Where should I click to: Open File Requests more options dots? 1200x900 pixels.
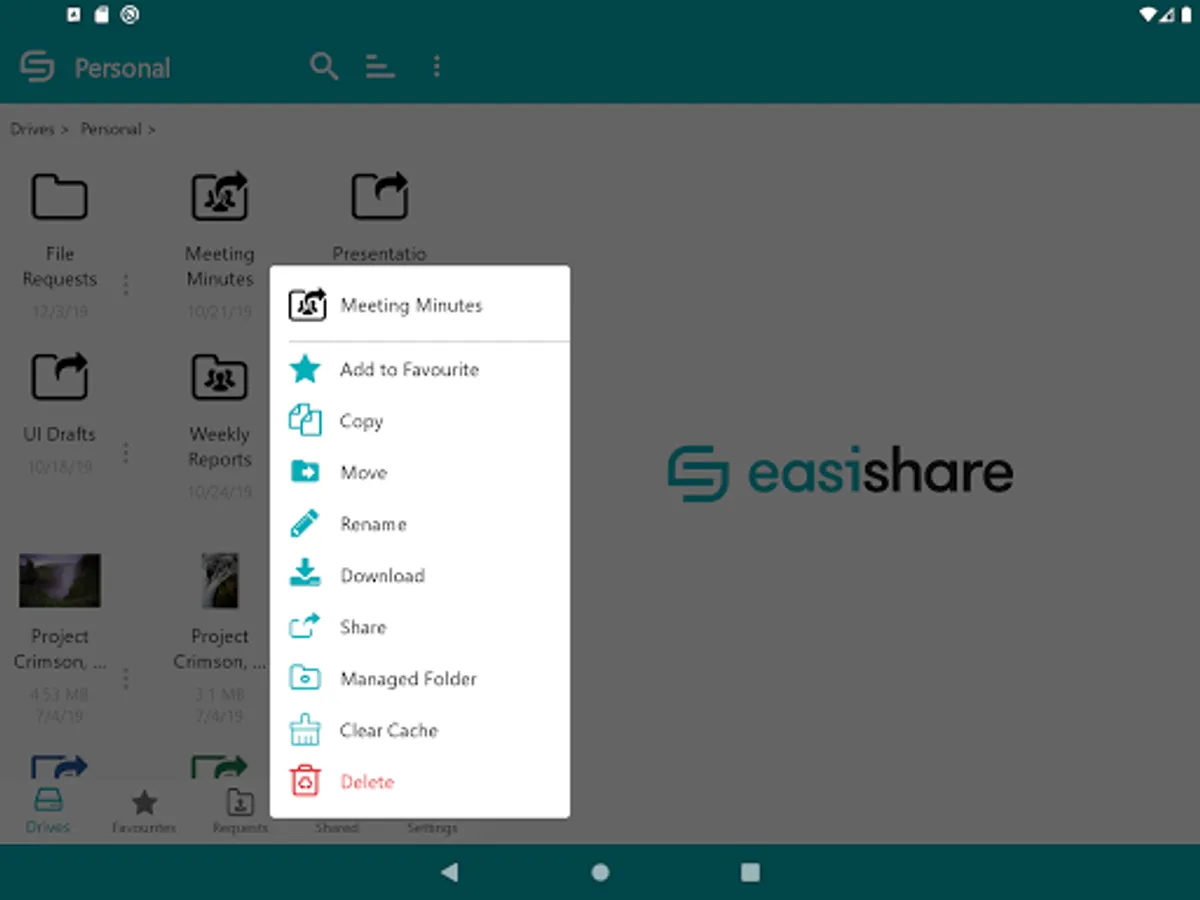tap(126, 285)
